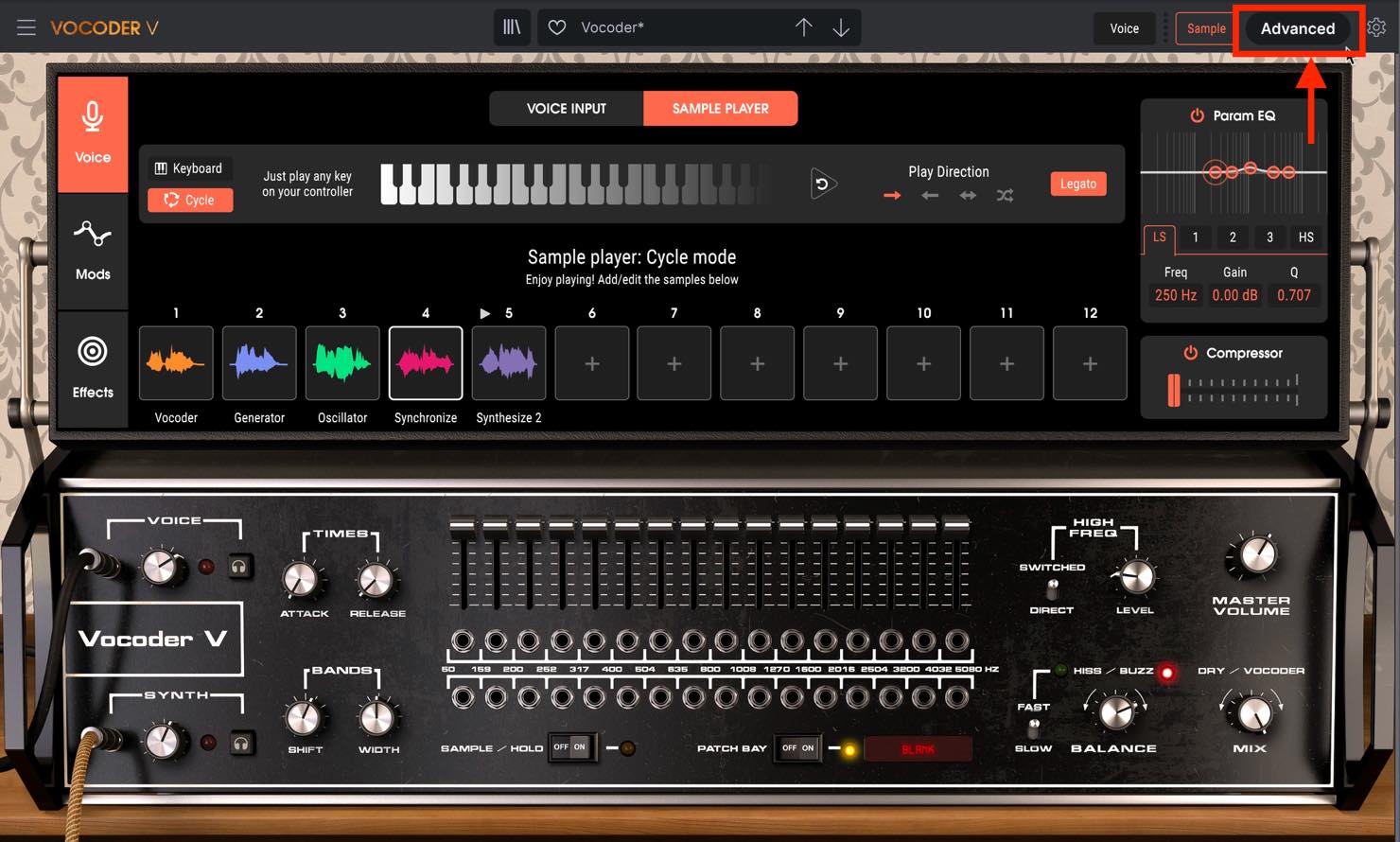Add a sample to slot 6
This screenshot has height=842, width=1400.
tap(592, 363)
